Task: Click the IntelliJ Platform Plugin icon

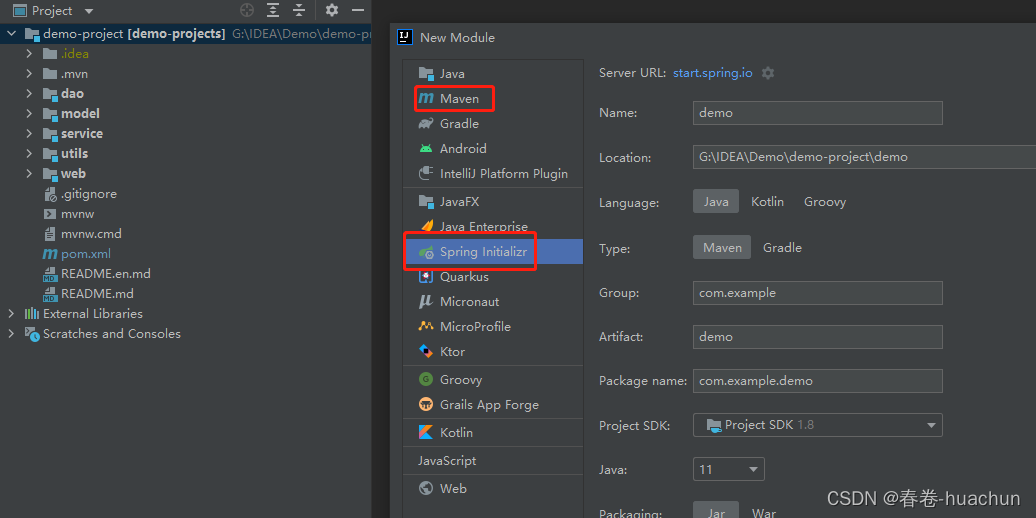Action: coord(426,174)
